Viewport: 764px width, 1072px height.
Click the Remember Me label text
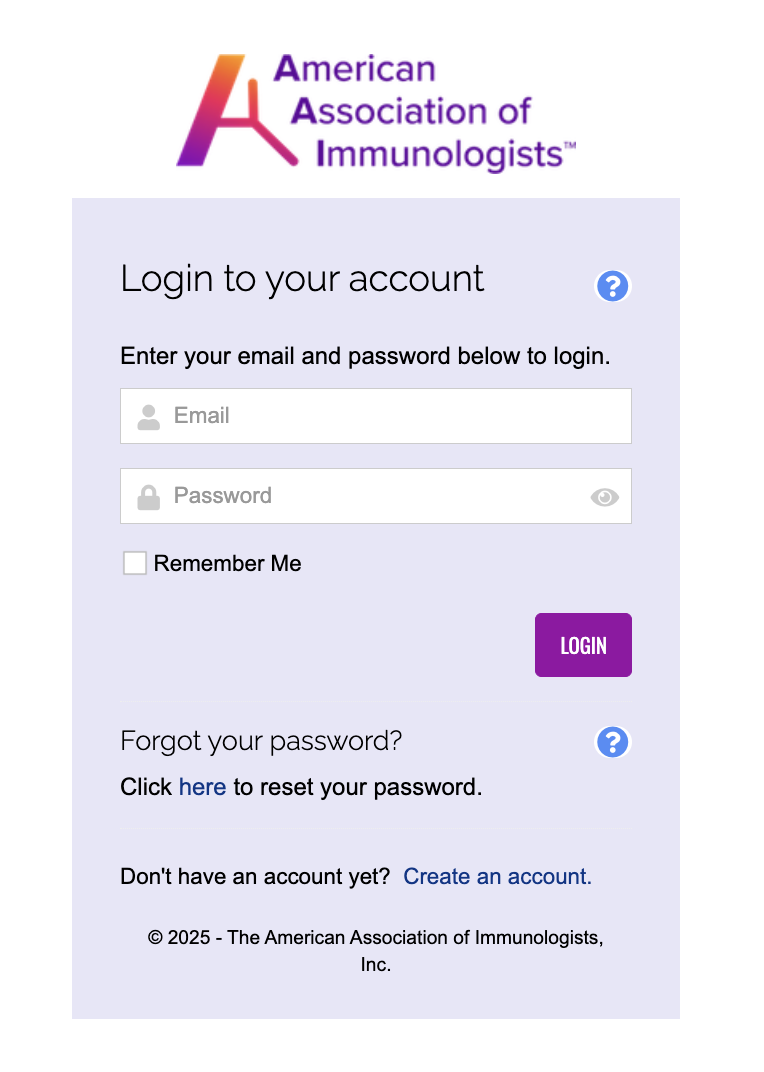point(228,564)
